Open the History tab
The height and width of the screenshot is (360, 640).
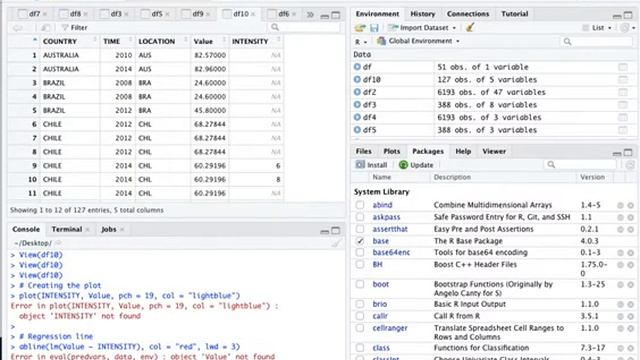pyautogui.click(x=422, y=14)
